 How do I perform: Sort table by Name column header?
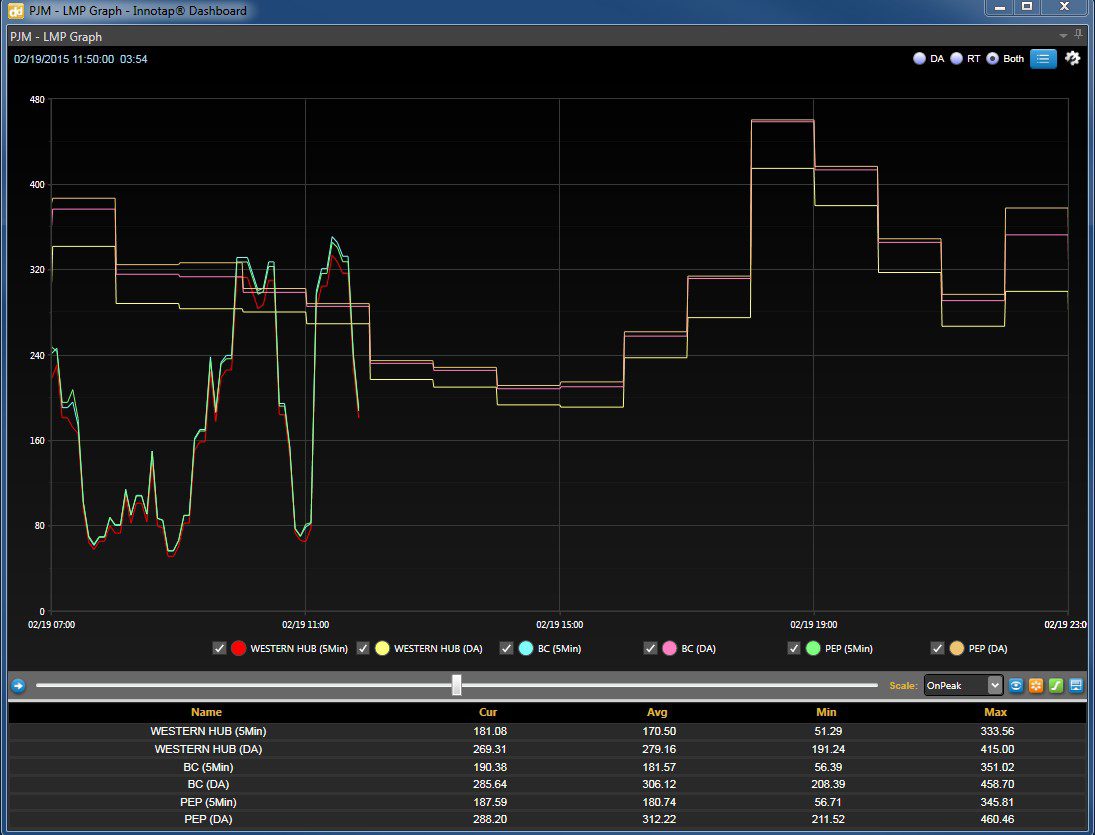207,712
